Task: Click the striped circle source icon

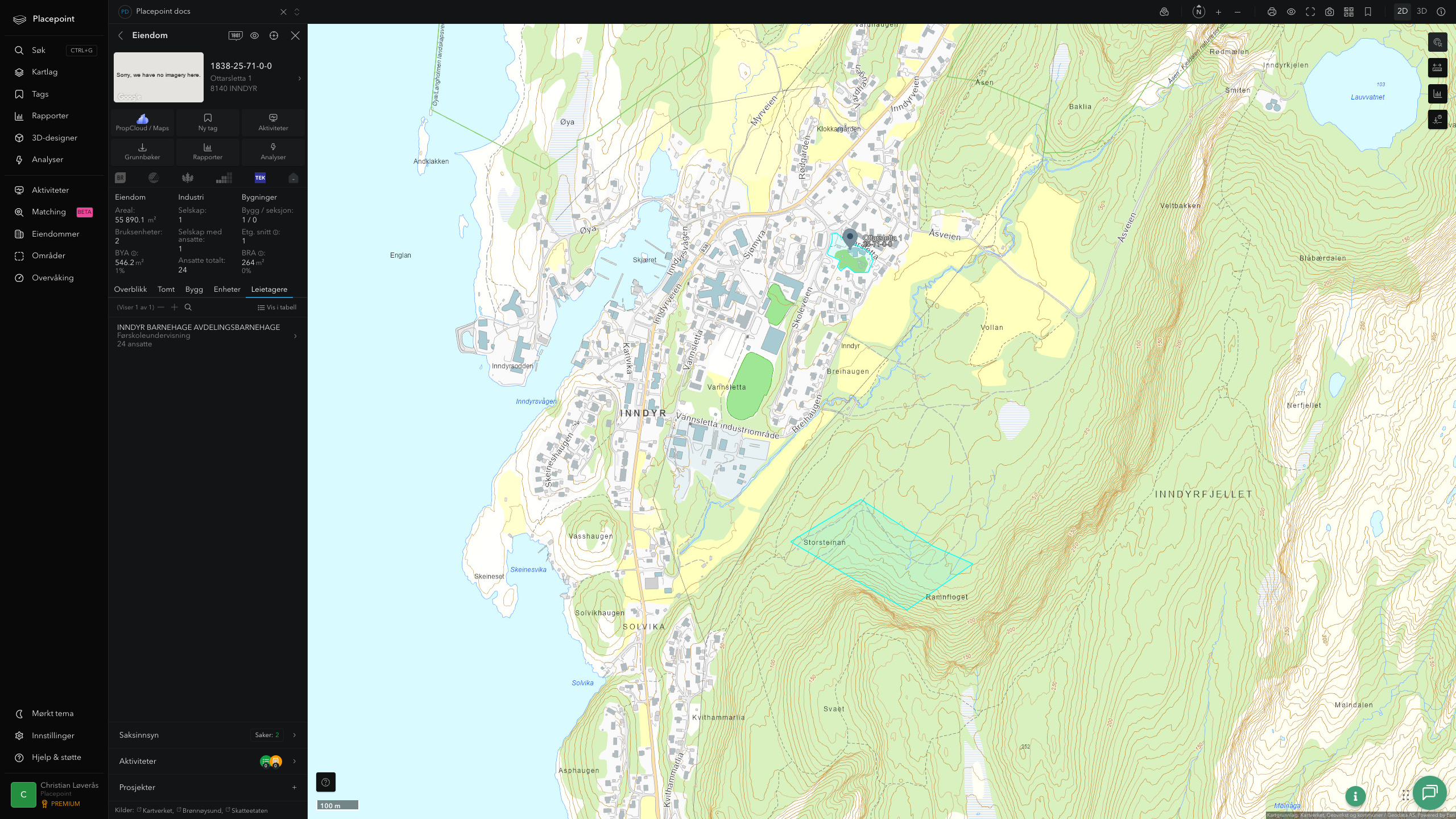Action: pyautogui.click(x=154, y=178)
